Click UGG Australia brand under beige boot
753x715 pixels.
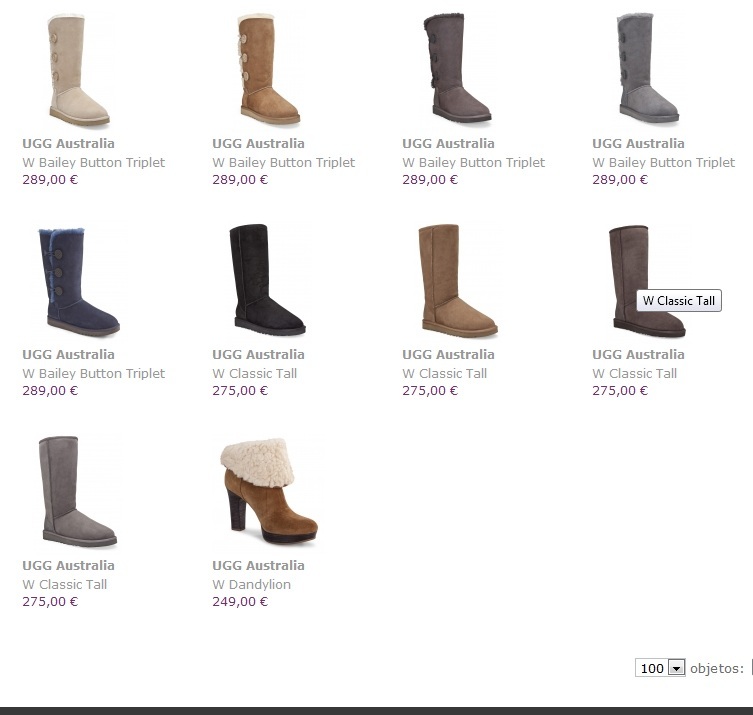68,143
